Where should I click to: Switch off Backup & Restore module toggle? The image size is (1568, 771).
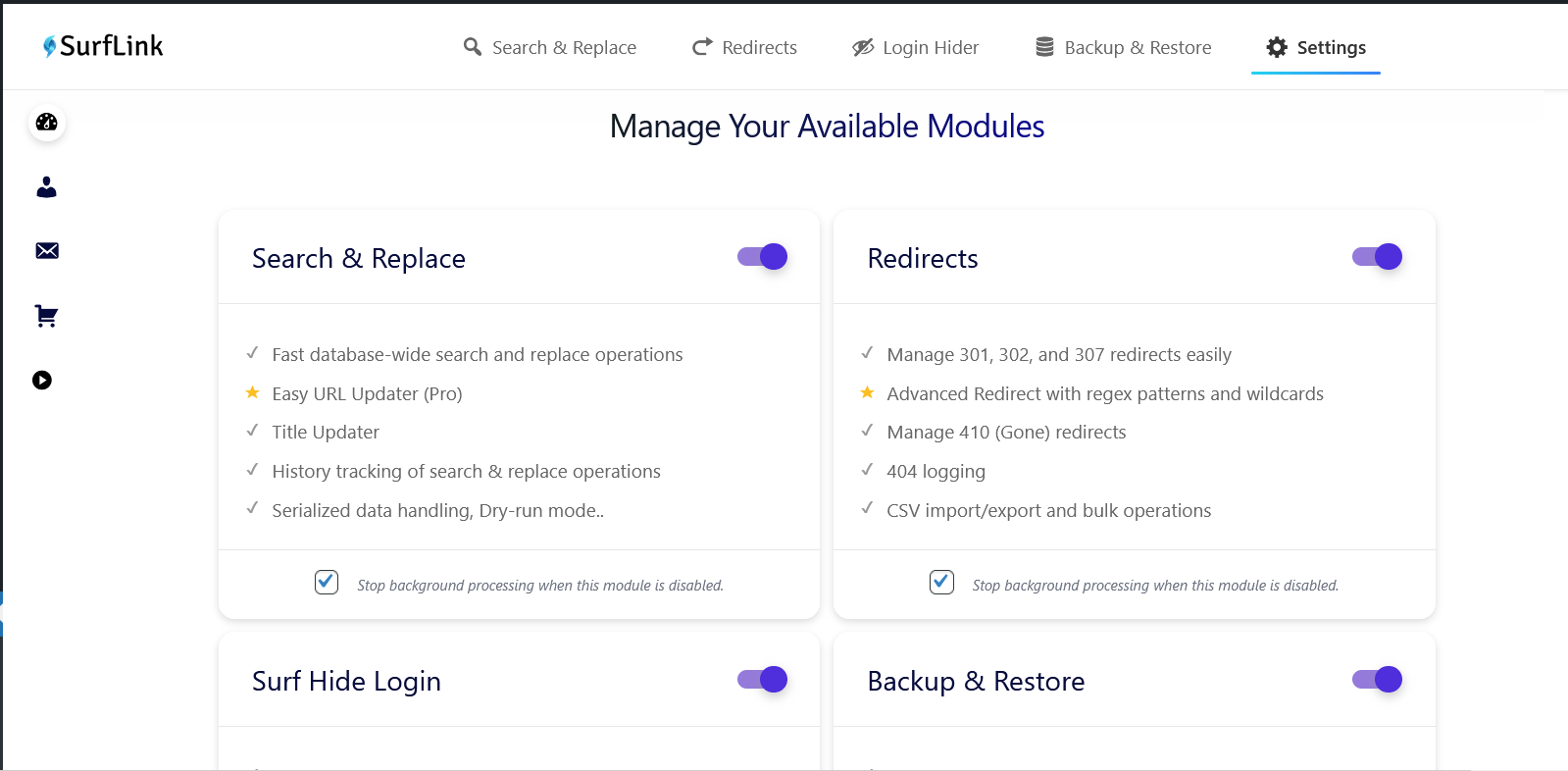pos(1377,680)
